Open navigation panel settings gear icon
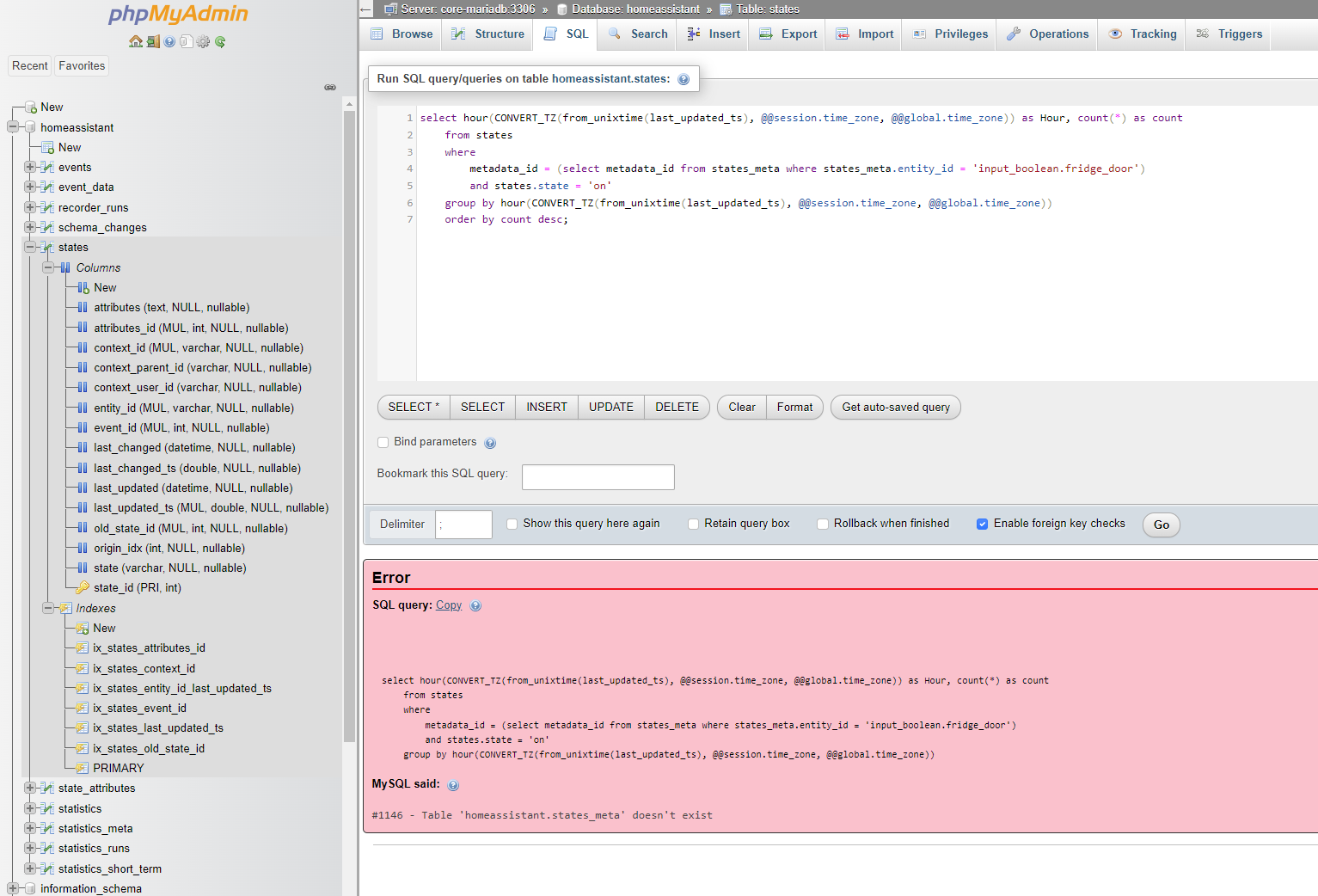The height and width of the screenshot is (896, 1318). [203, 41]
